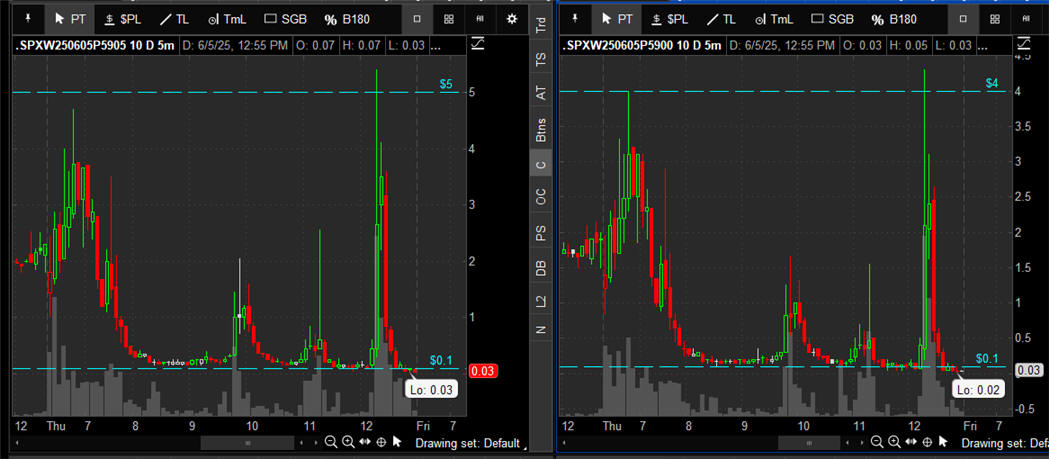Screen dimensions: 1049x459
Task: Select the $PL price level tool in left chart
Action: click(x=125, y=18)
